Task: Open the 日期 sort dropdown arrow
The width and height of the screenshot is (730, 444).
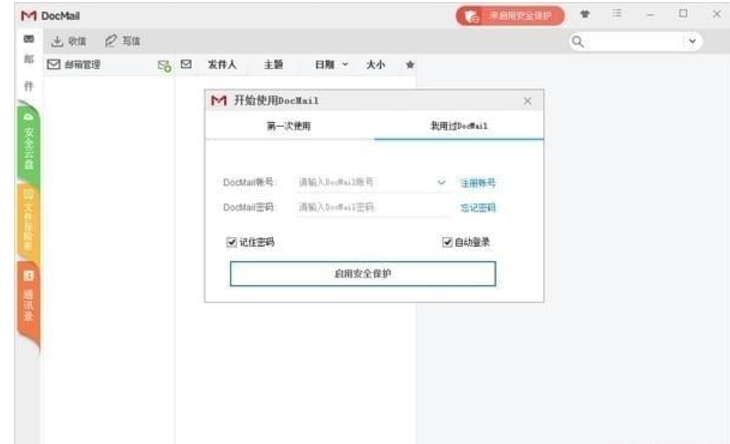Action: (345, 64)
